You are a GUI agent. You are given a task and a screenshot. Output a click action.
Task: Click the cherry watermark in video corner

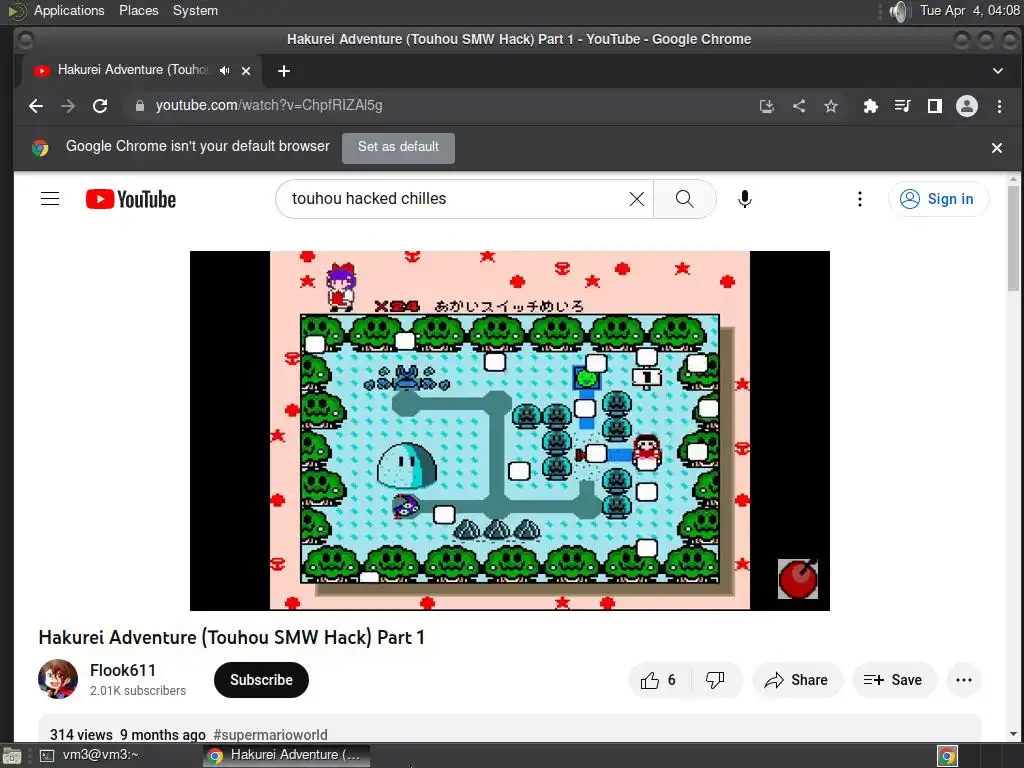798,579
